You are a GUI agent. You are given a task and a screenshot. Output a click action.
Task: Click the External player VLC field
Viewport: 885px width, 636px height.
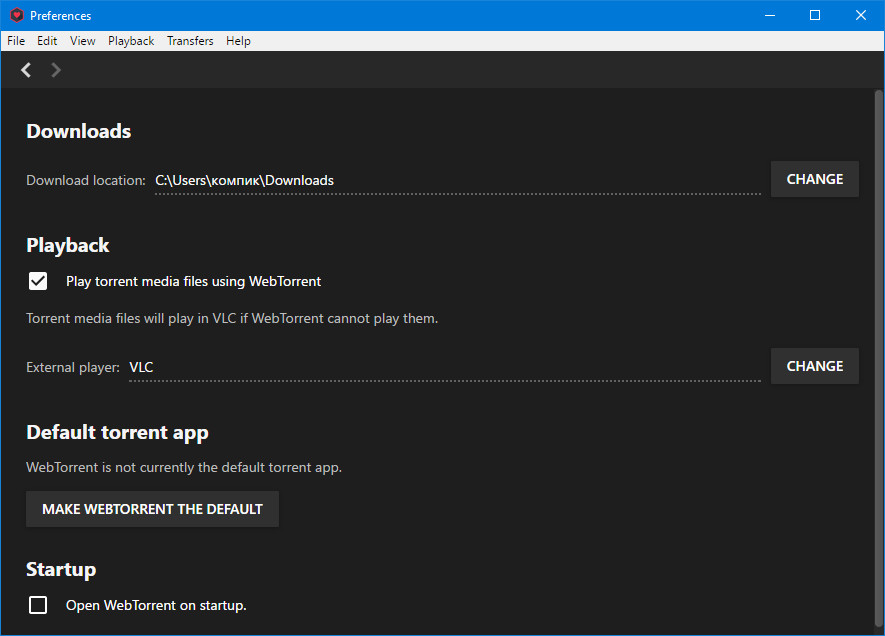pyautogui.click(x=445, y=367)
